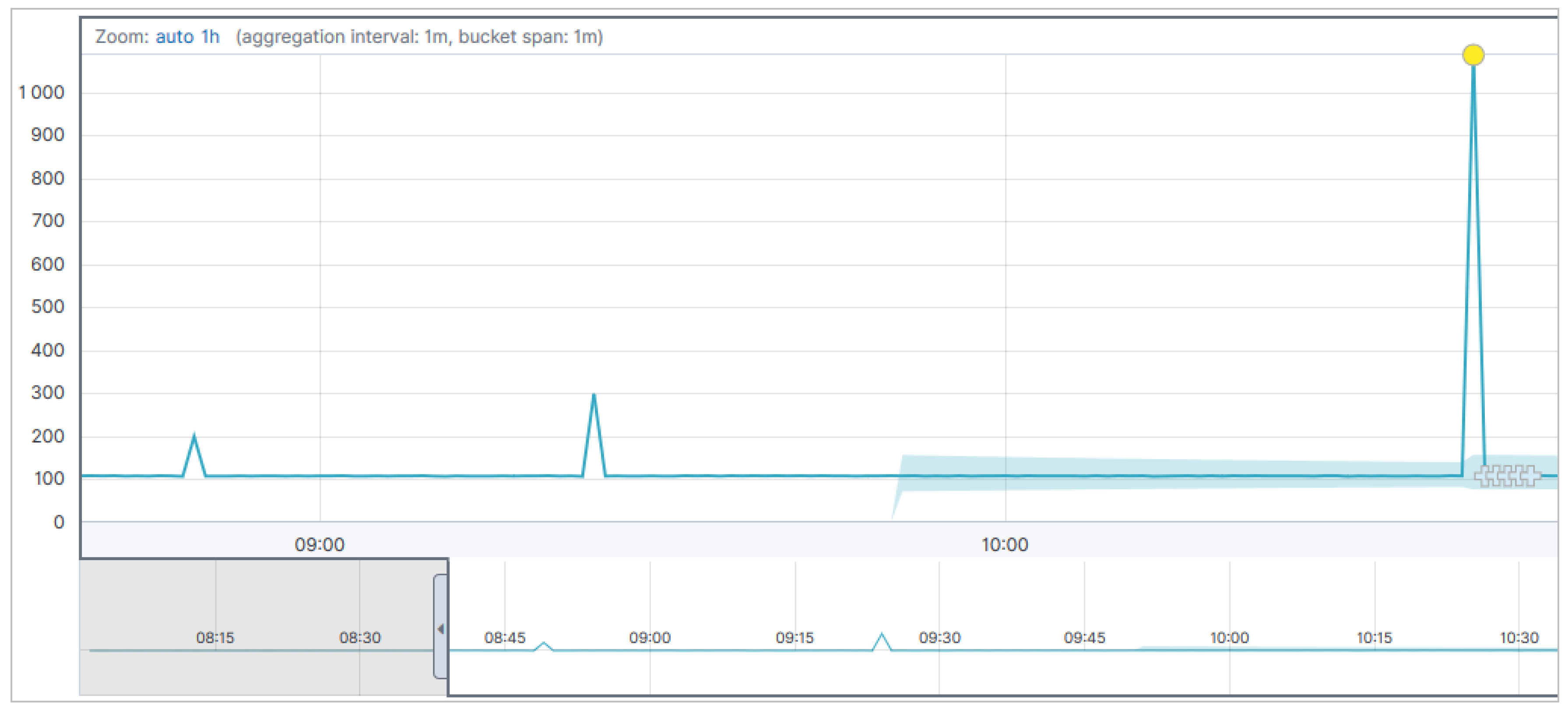This screenshot has width=1568, height=716.
Task: Set zoom to 1h
Action: [x=210, y=37]
